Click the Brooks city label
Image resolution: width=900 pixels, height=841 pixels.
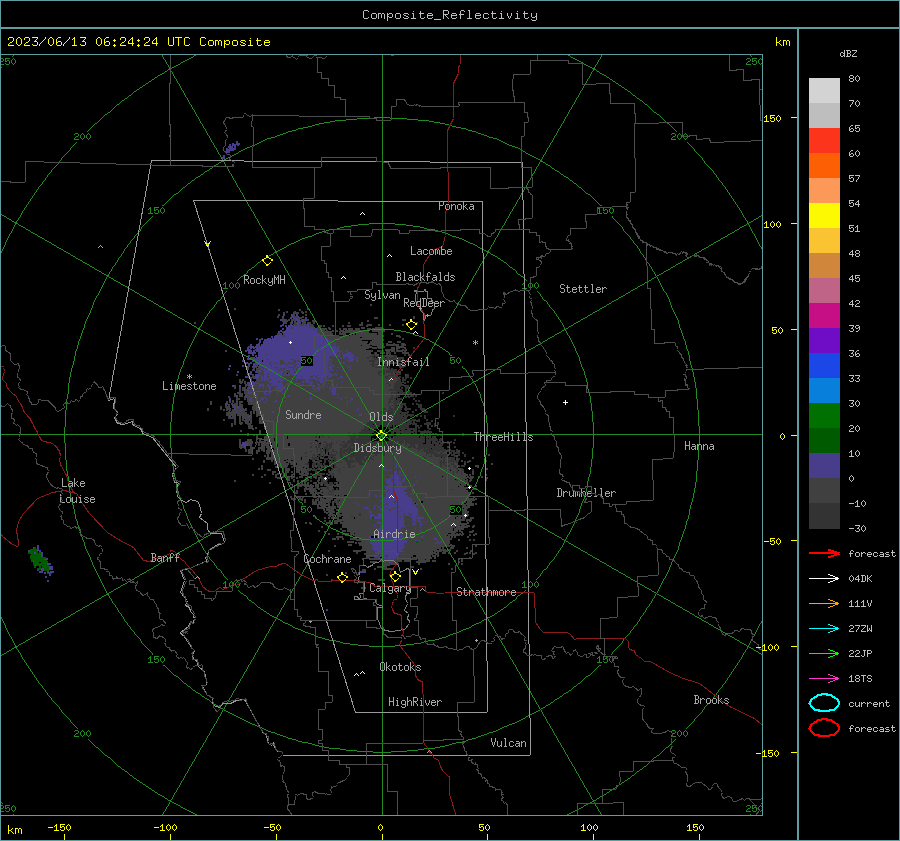pyautogui.click(x=711, y=700)
